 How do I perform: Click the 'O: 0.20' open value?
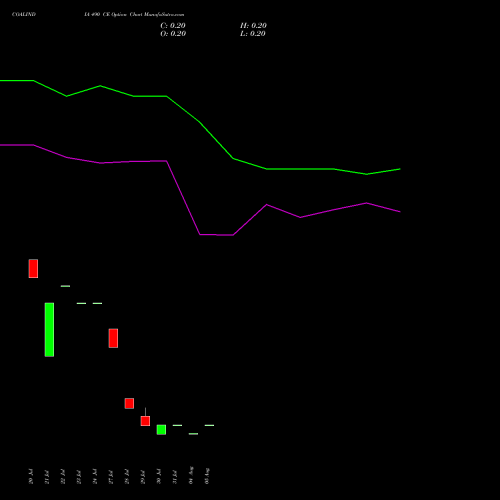click(x=173, y=34)
